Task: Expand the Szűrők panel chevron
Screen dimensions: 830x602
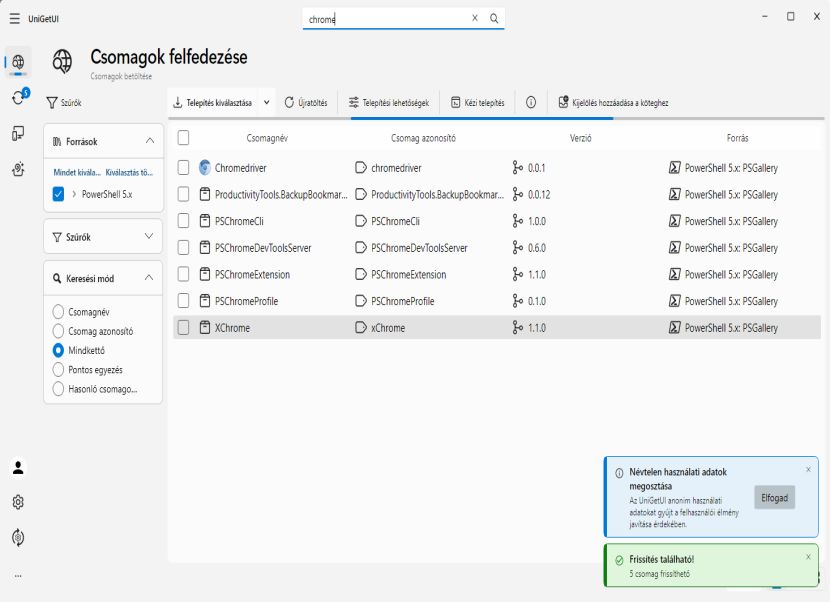Action: [149, 236]
